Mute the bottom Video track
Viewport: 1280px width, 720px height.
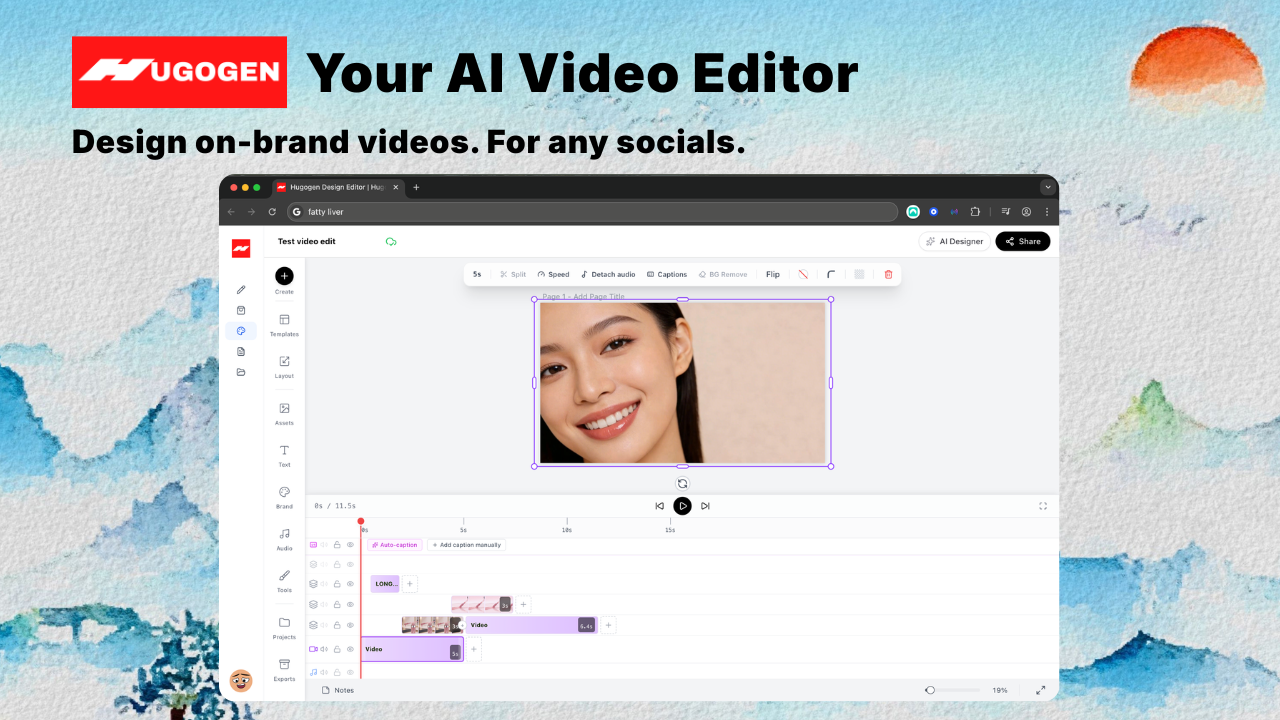324,650
